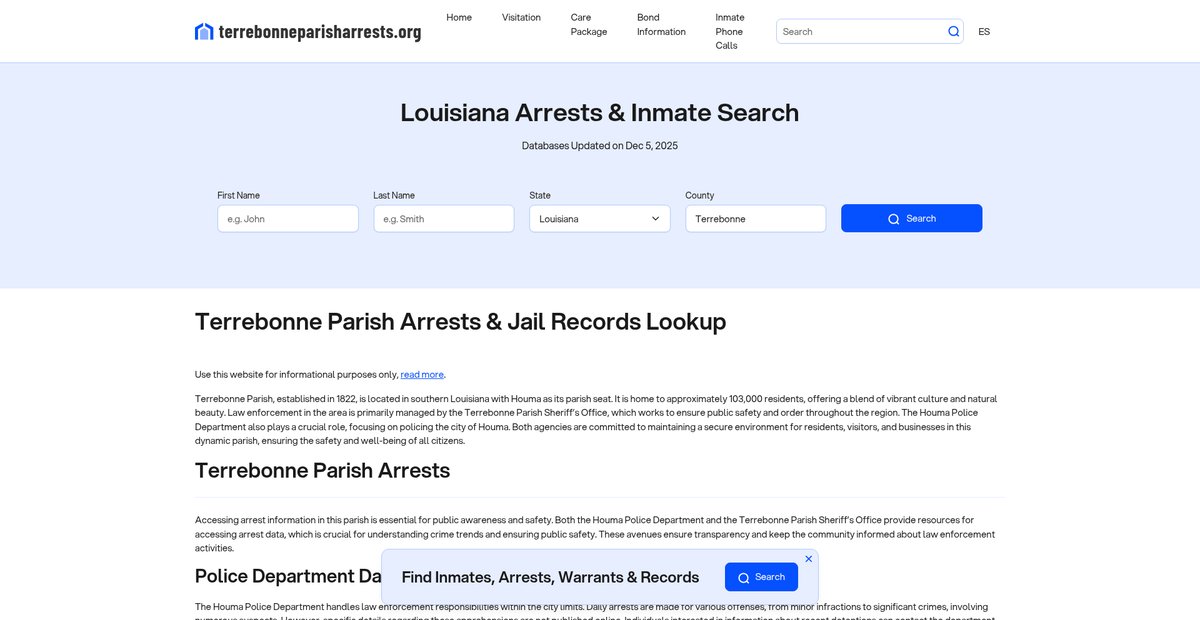1200x620 pixels.
Task: Click the First Name input field
Action: pyautogui.click(x=288, y=219)
